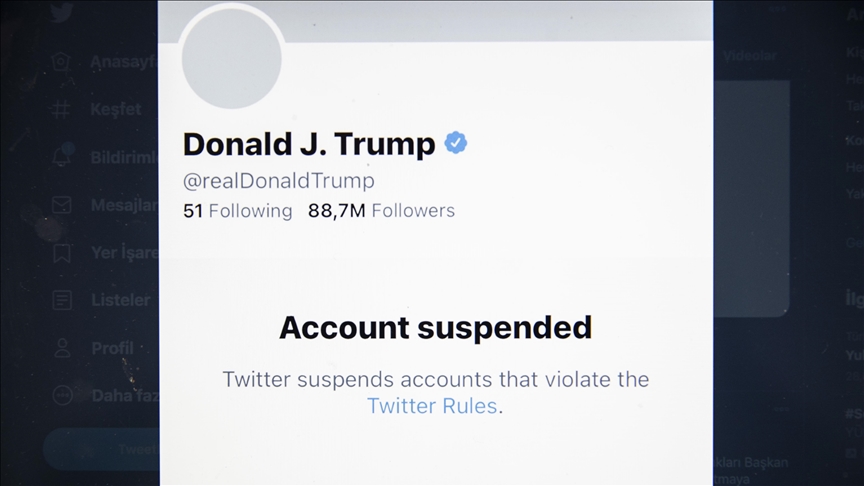This screenshot has height=486, width=864.
Task: Select the Keşfet menu label
Action: 116,110
